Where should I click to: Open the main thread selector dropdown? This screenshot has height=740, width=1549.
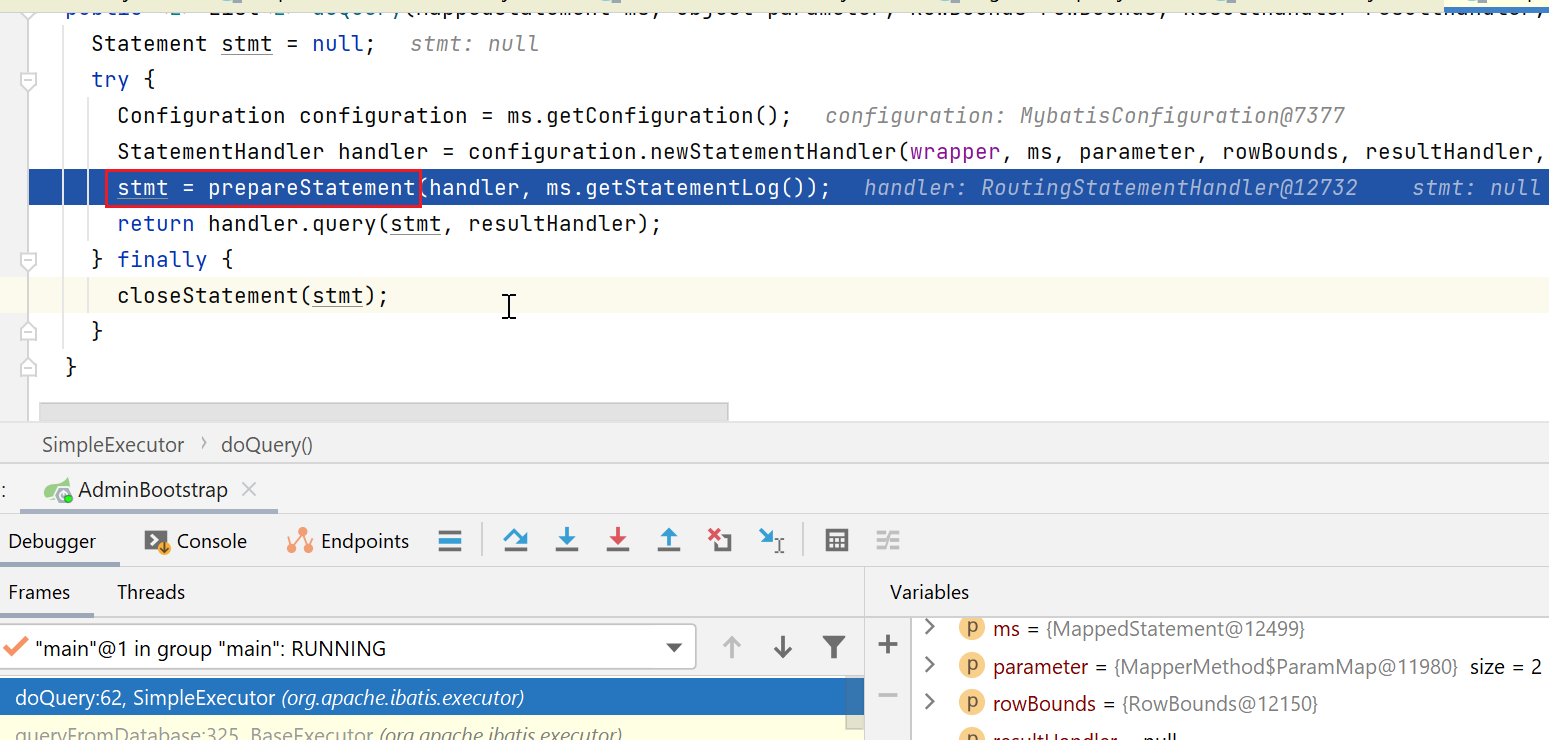(x=674, y=648)
